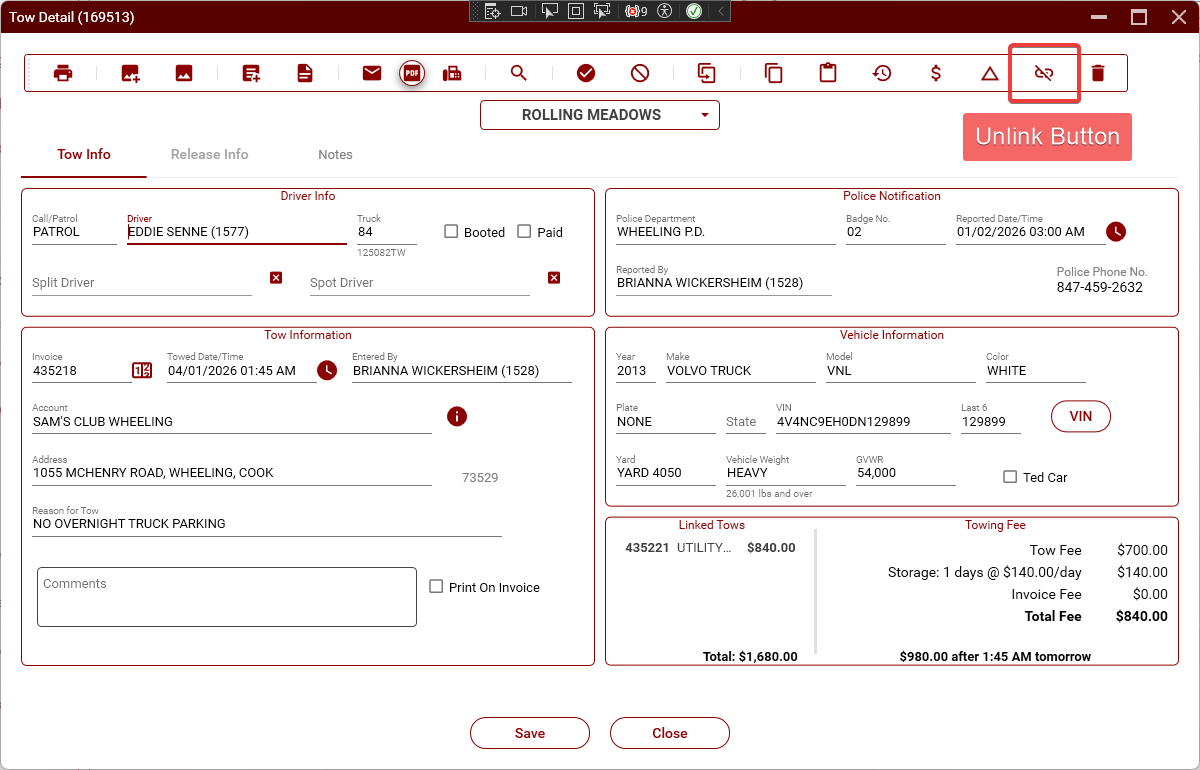Click the PDF export icon

point(411,73)
